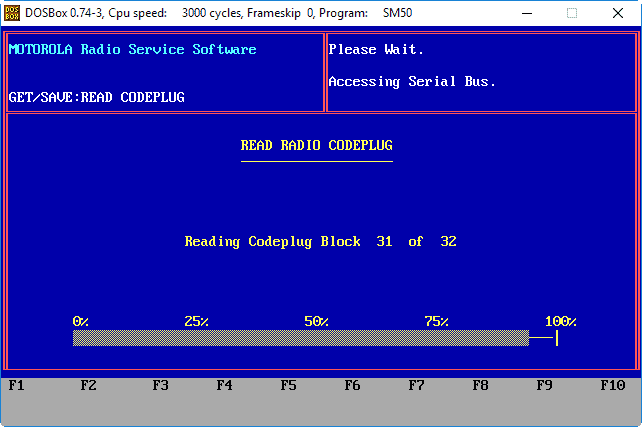Screen dimensions: 642x427
Task: Select the F7 function key label
Action: tap(416, 385)
